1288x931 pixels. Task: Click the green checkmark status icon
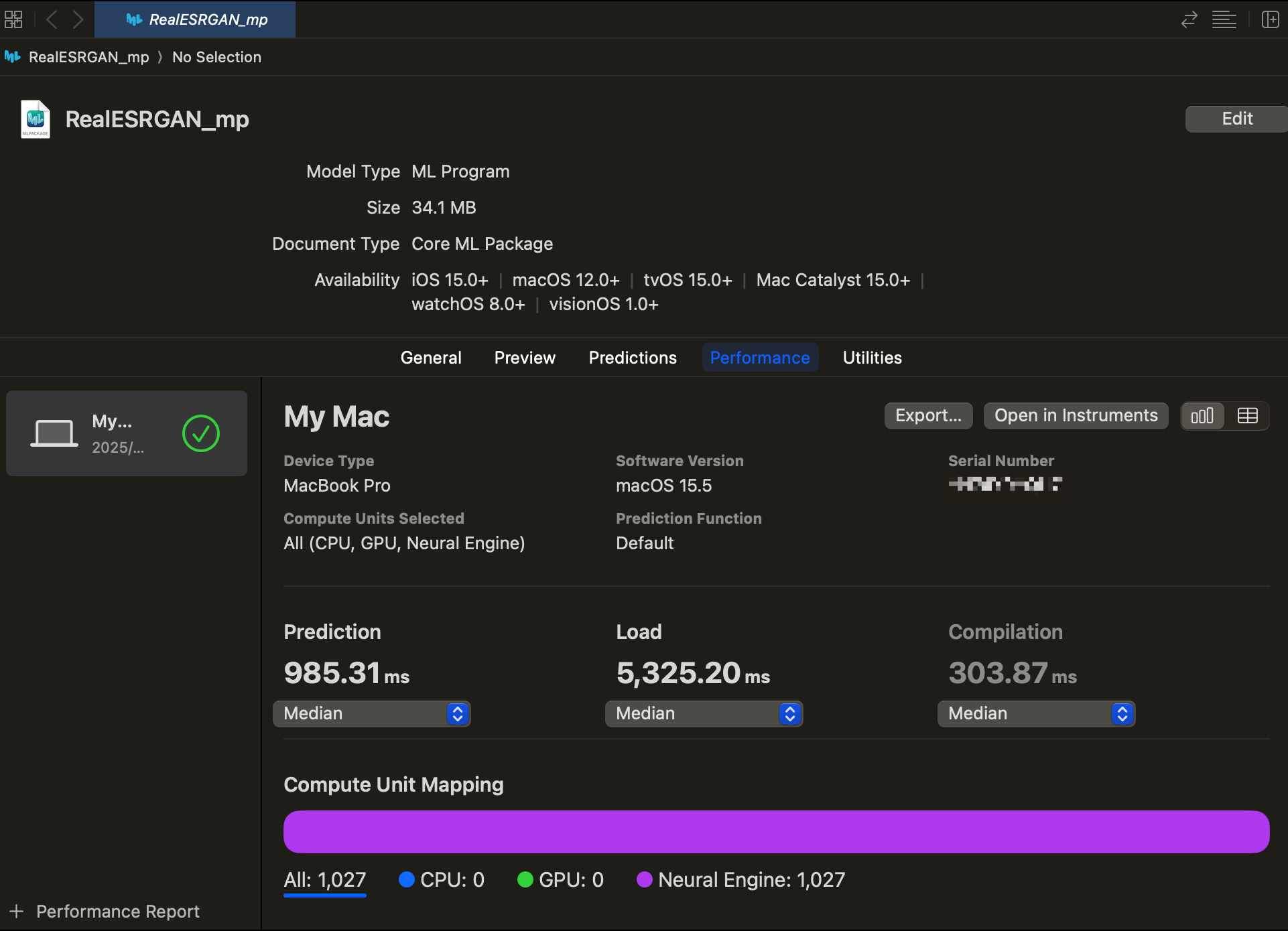(201, 433)
